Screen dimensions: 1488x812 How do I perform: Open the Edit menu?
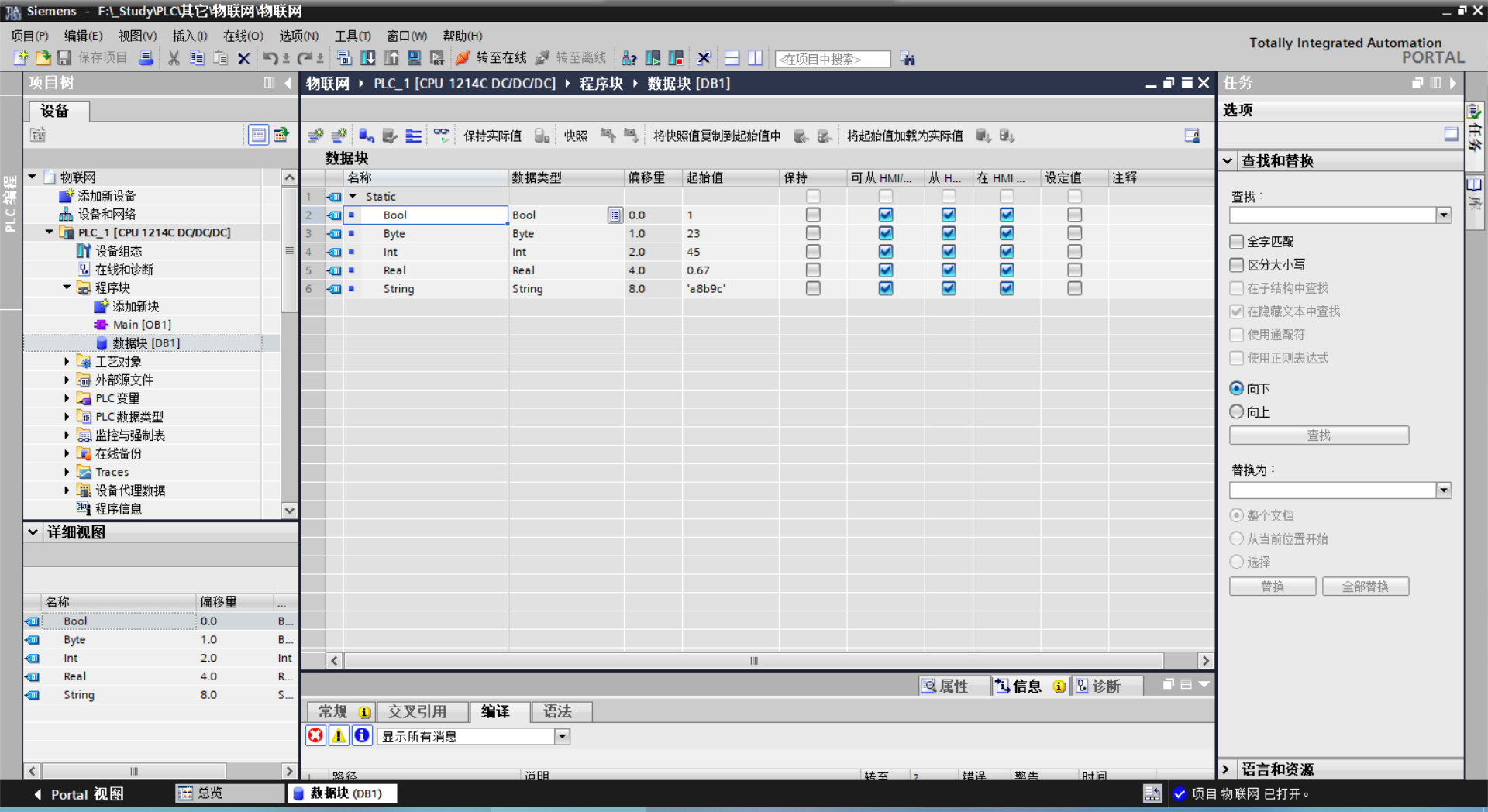[83, 36]
